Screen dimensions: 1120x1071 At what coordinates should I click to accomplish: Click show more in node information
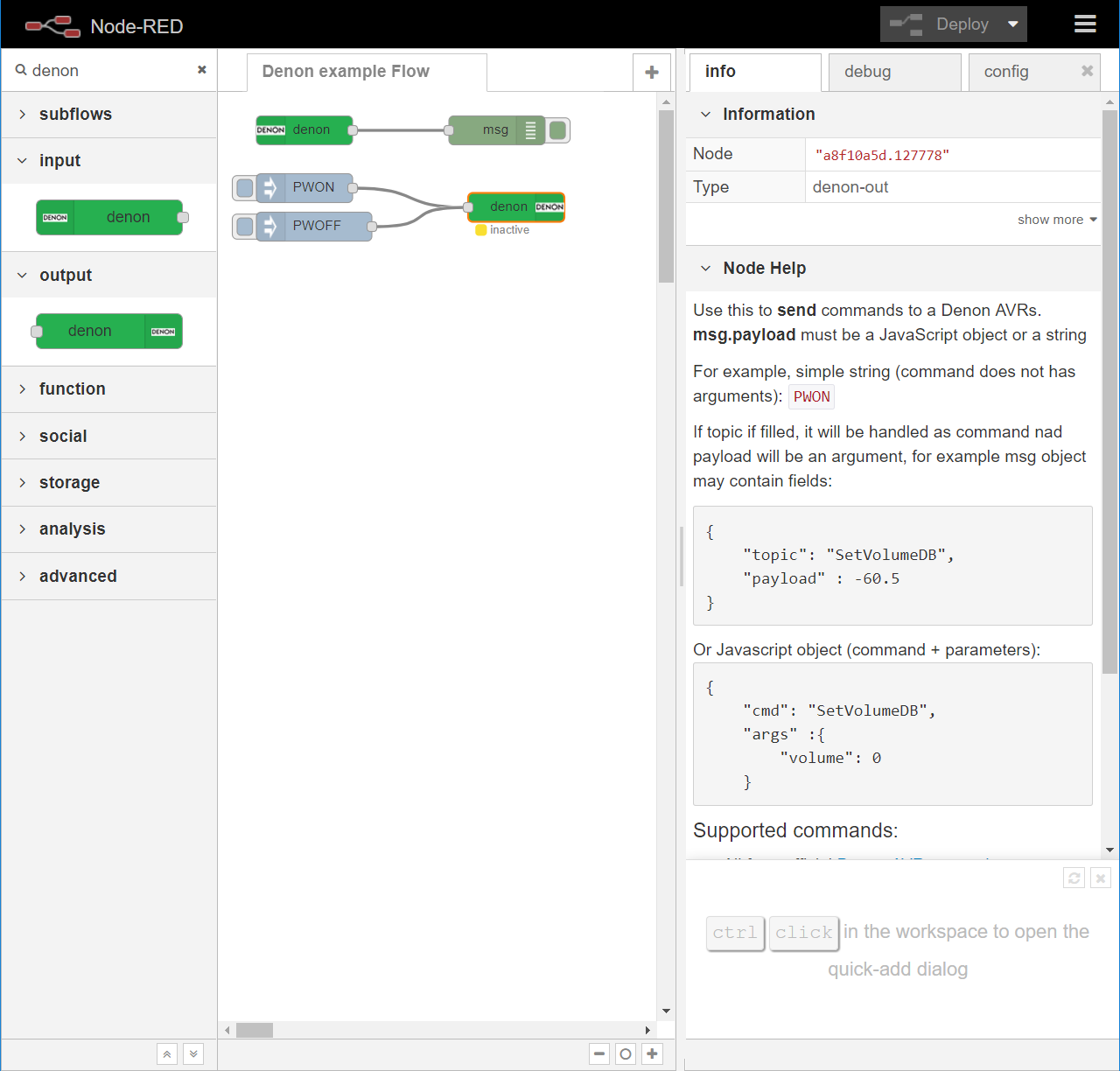[1057, 220]
